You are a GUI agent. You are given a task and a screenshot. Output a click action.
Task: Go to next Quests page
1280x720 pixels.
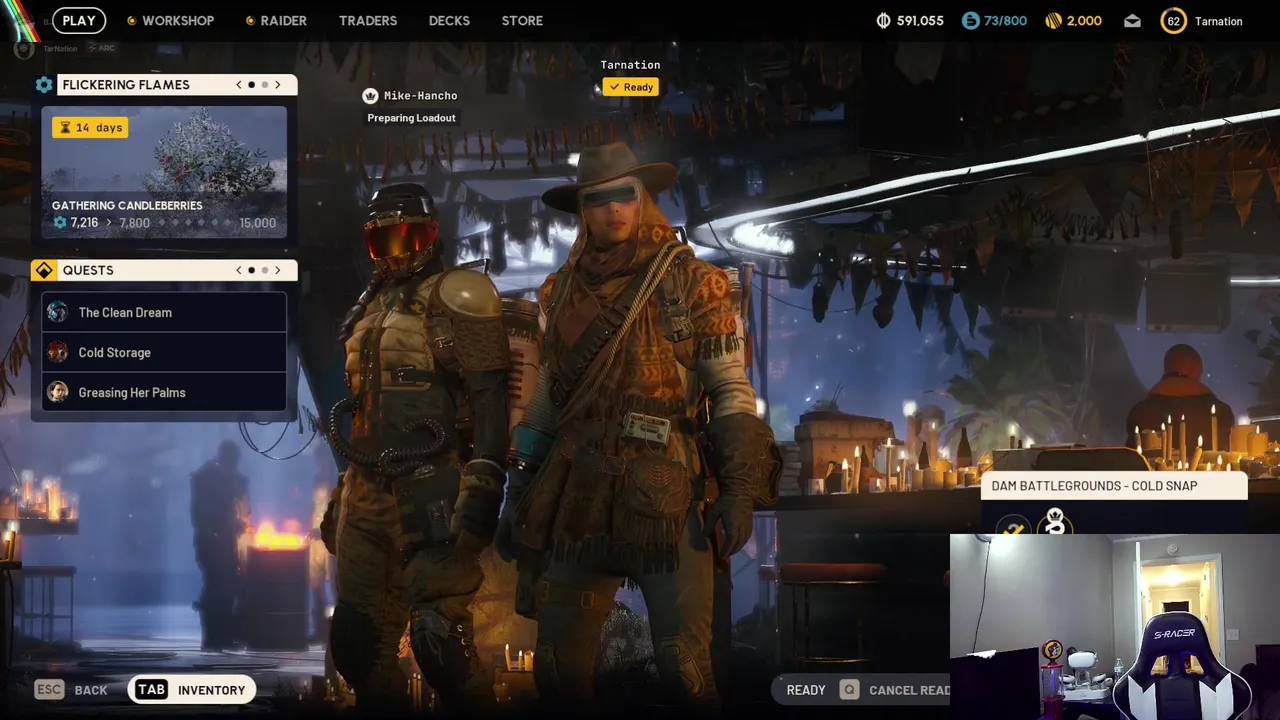(x=278, y=270)
